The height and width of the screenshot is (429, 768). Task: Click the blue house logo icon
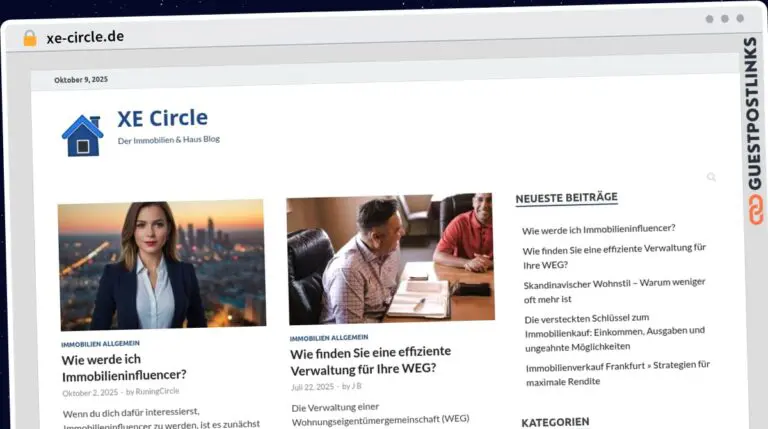(82, 135)
